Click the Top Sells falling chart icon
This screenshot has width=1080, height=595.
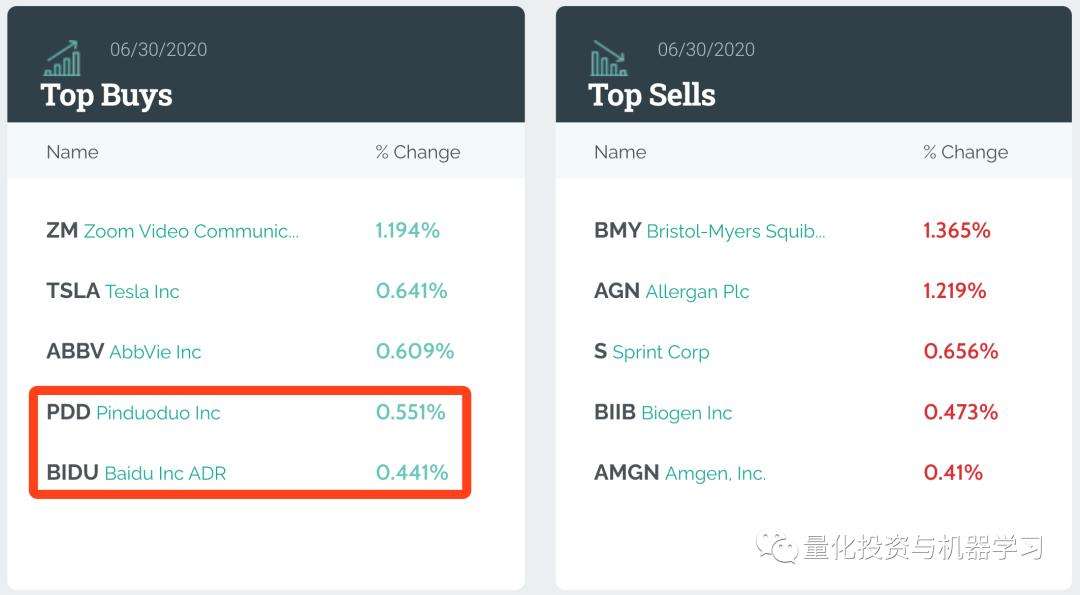(x=609, y=59)
